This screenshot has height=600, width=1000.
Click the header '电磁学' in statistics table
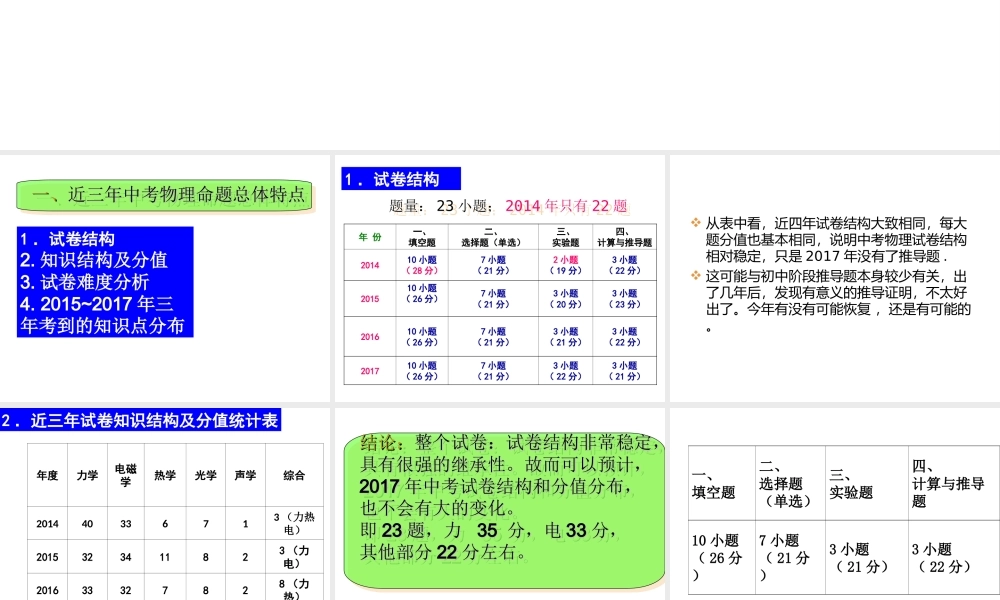126,476
